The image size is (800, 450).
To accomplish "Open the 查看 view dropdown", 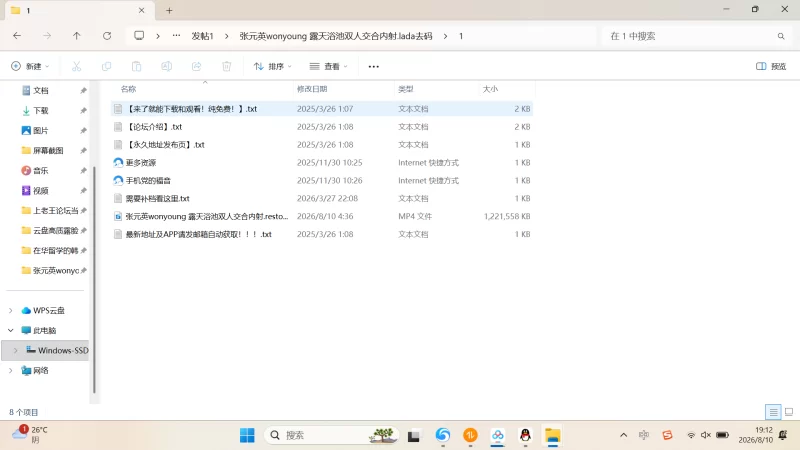I will 329,66.
